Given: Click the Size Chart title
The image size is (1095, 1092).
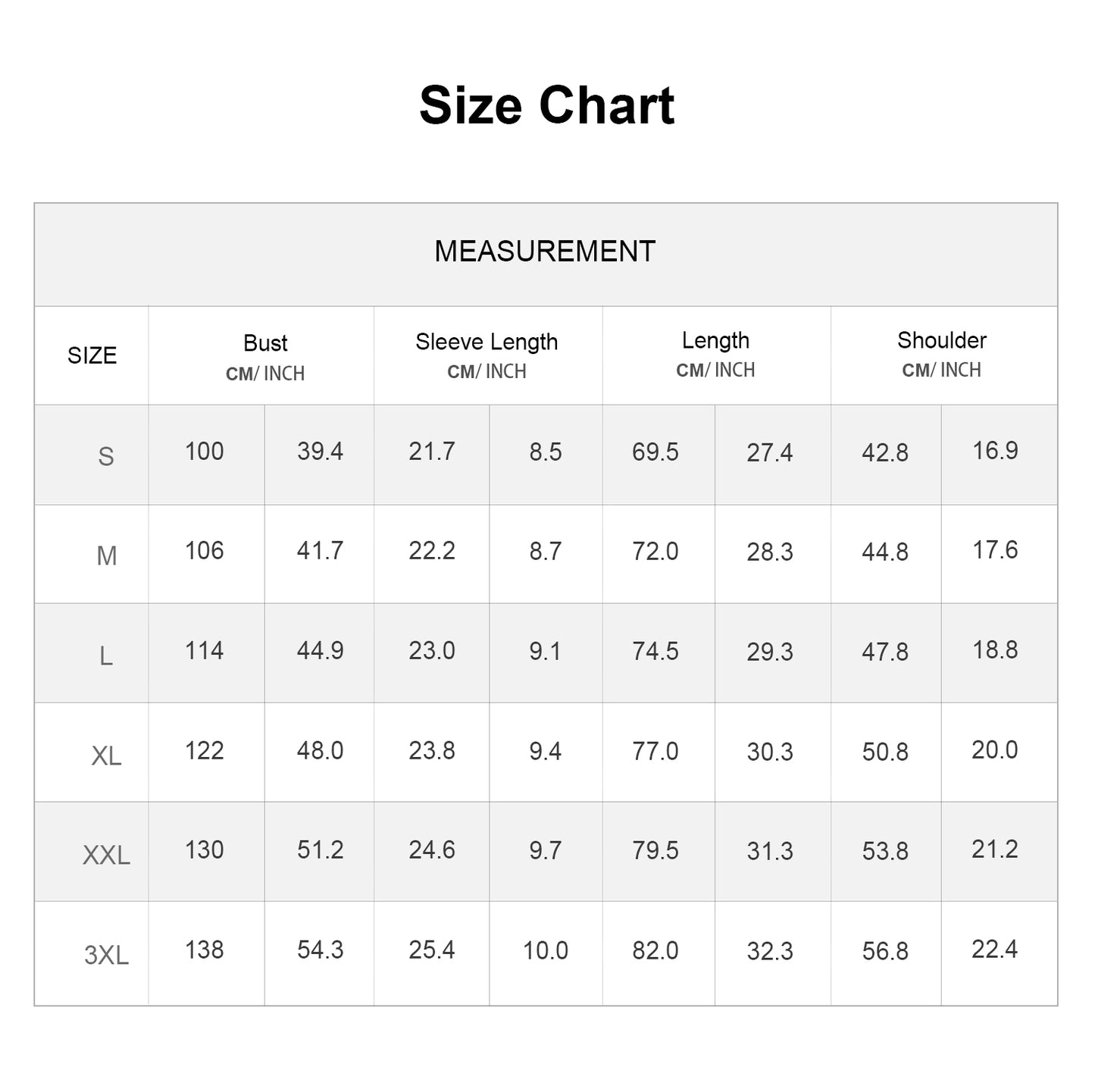Looking at the screenshot, I should click(546, 105).
